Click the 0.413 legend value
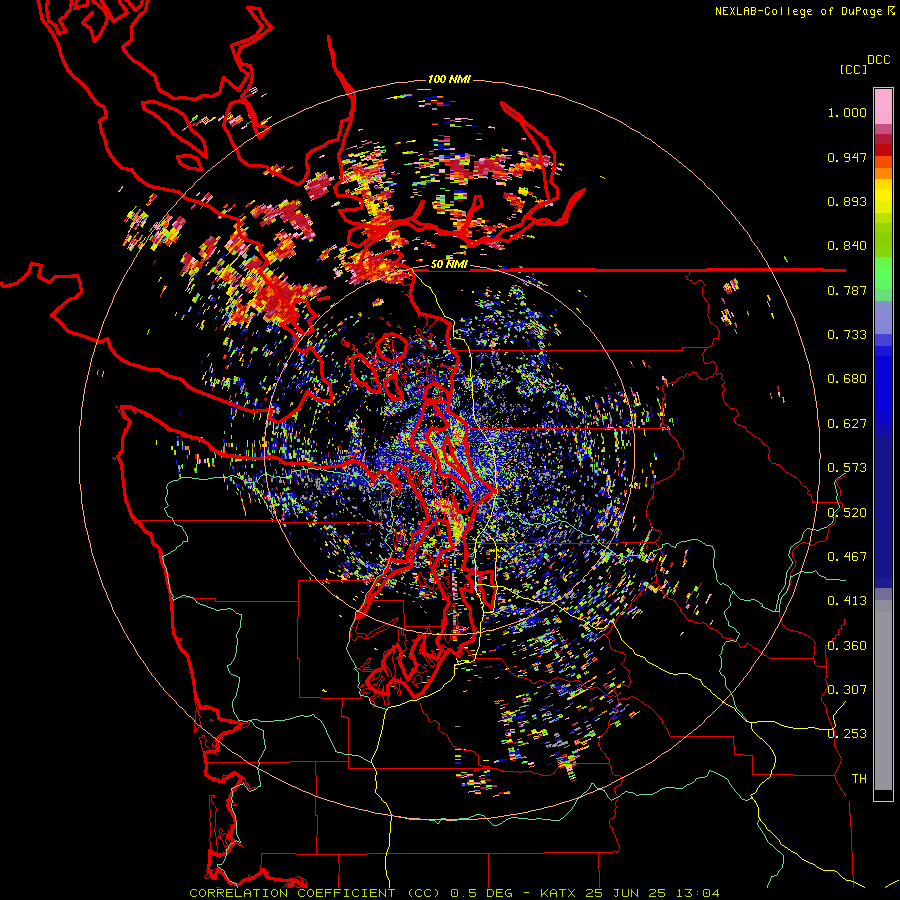This screenshot has height=900, width=900. coord(847,601)
